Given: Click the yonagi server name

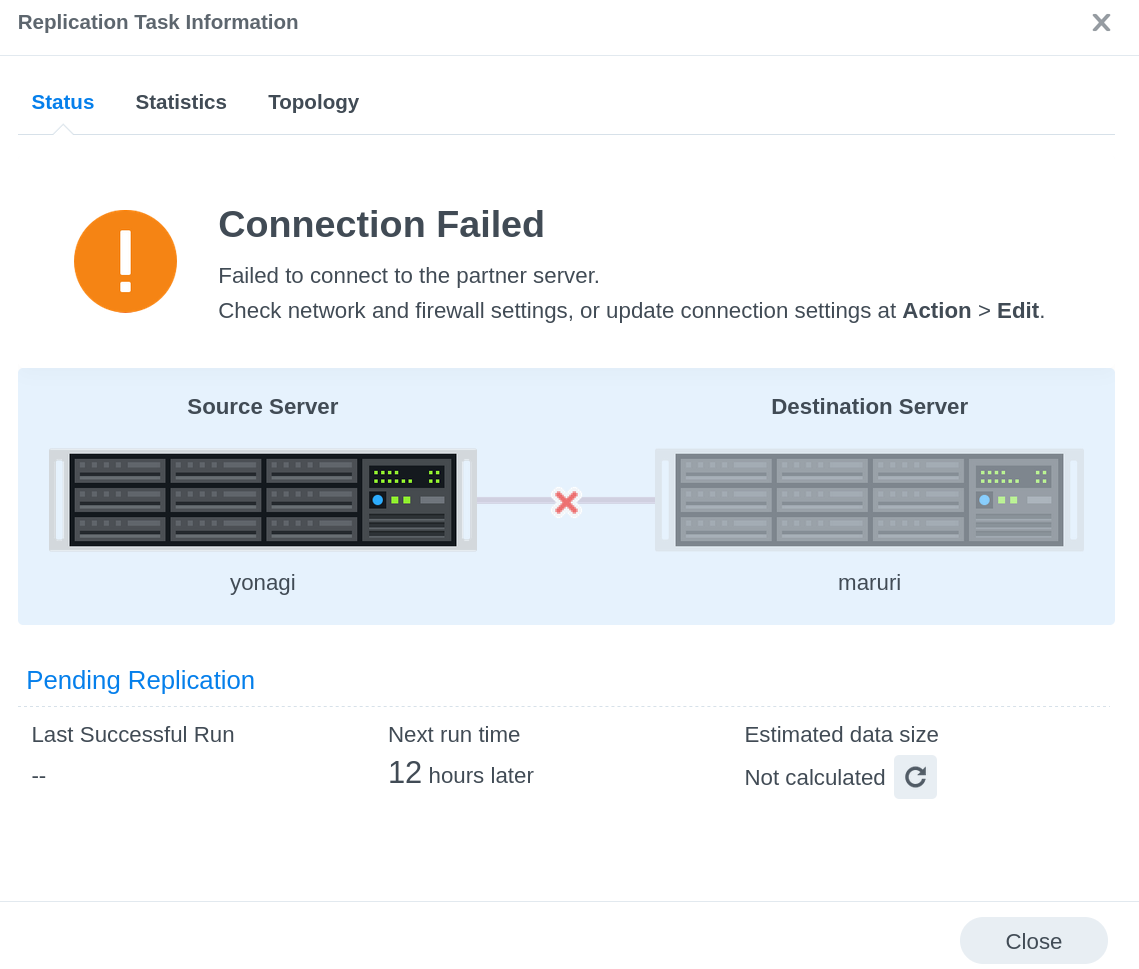Looking at the screenshot, I should [x=263, y=583].
